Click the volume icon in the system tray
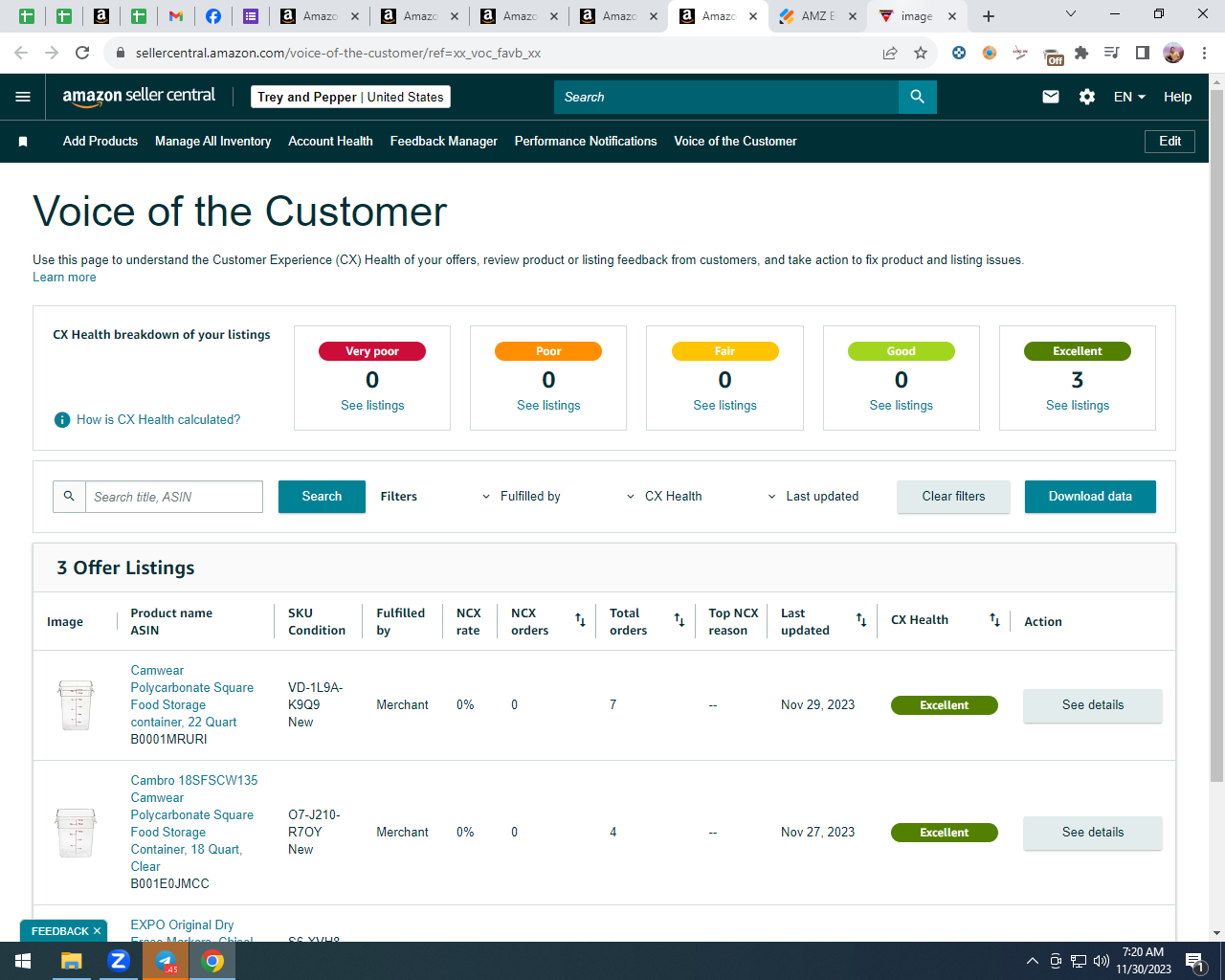1225x980 pixels. tap(1102, 961)
